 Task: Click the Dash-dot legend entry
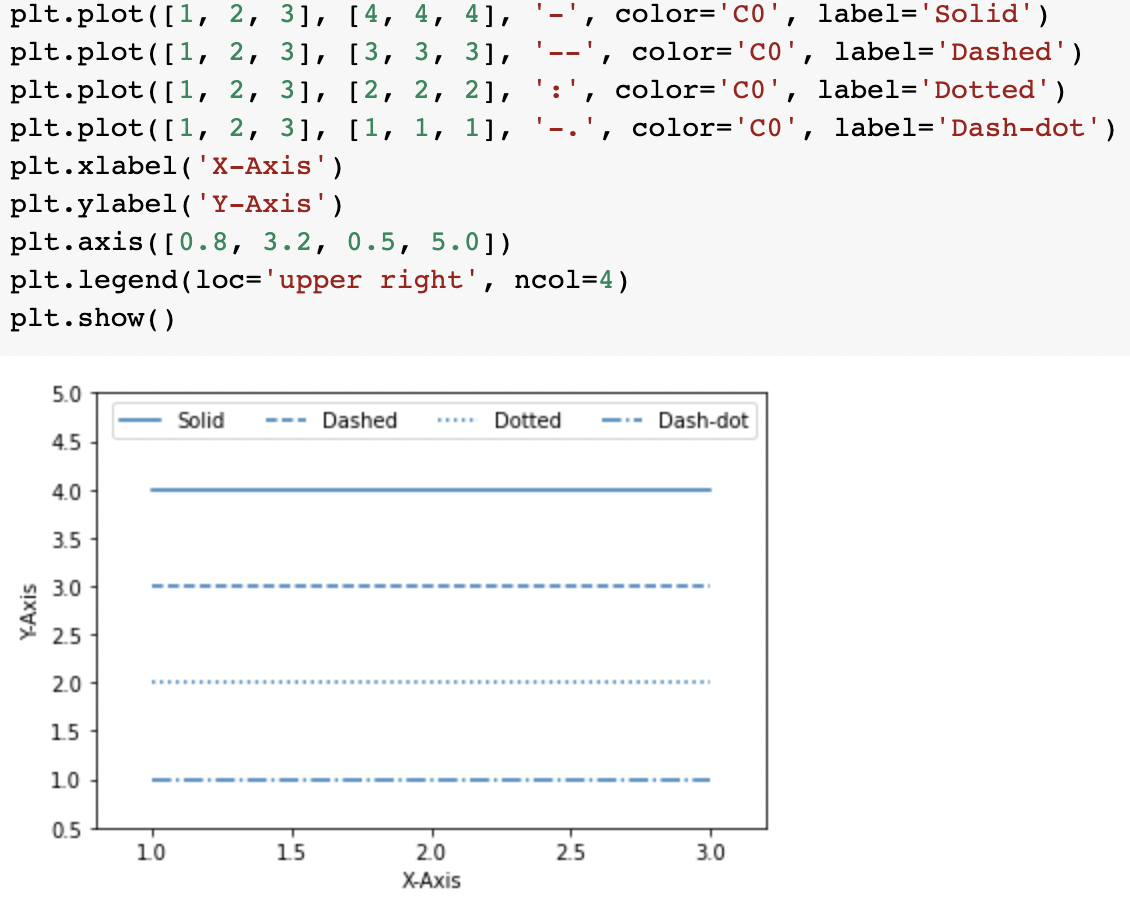(675, 421)
